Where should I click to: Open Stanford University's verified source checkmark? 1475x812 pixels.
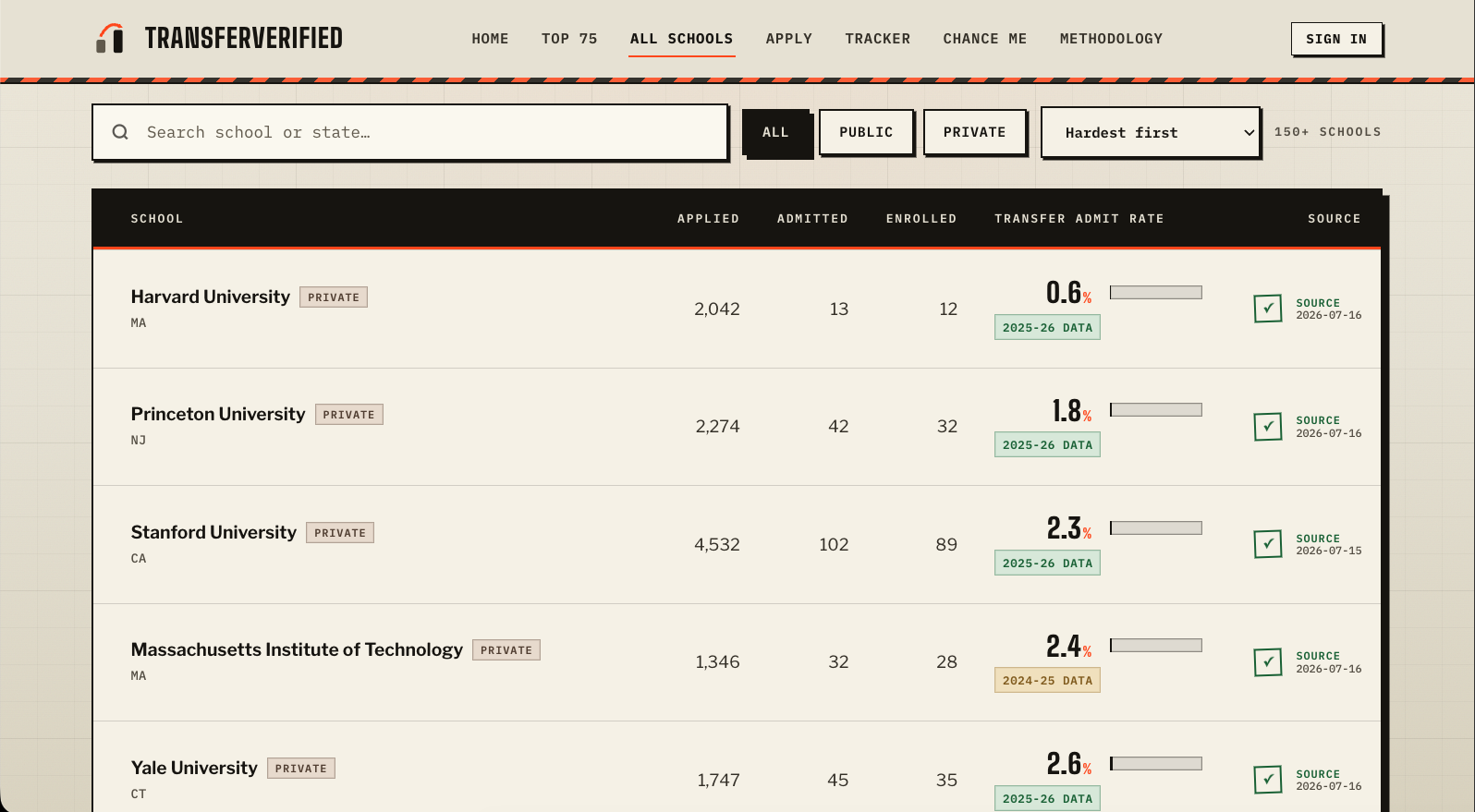pos(1268,544)
